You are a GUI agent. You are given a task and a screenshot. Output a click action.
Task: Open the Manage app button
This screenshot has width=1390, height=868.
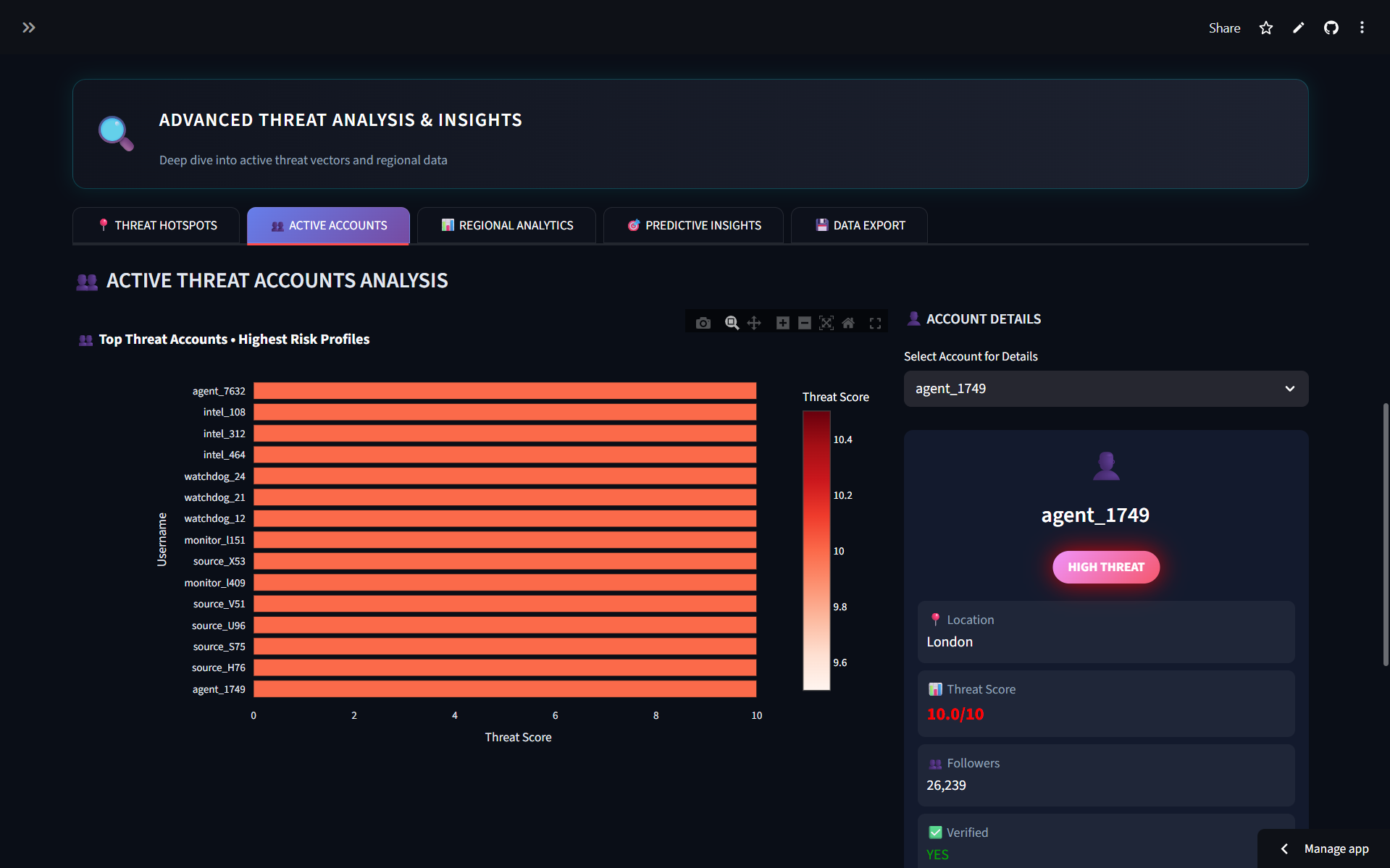(x=1324, y=848)
